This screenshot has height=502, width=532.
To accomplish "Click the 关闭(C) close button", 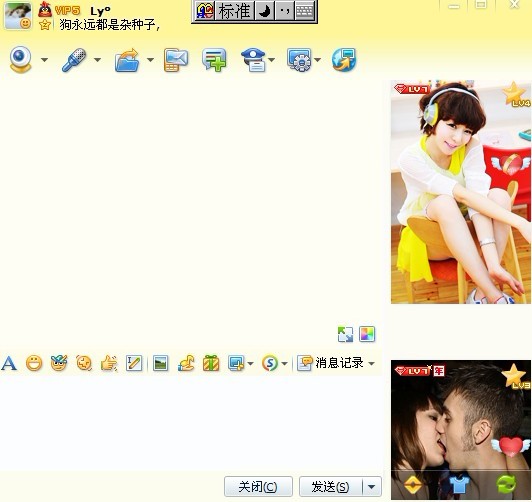I will 258,487.
